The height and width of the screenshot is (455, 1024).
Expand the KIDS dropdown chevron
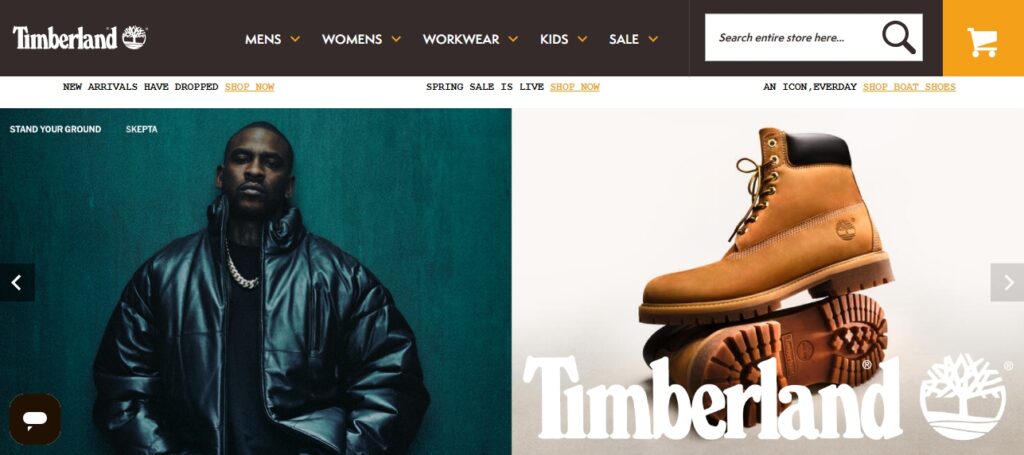582,39
